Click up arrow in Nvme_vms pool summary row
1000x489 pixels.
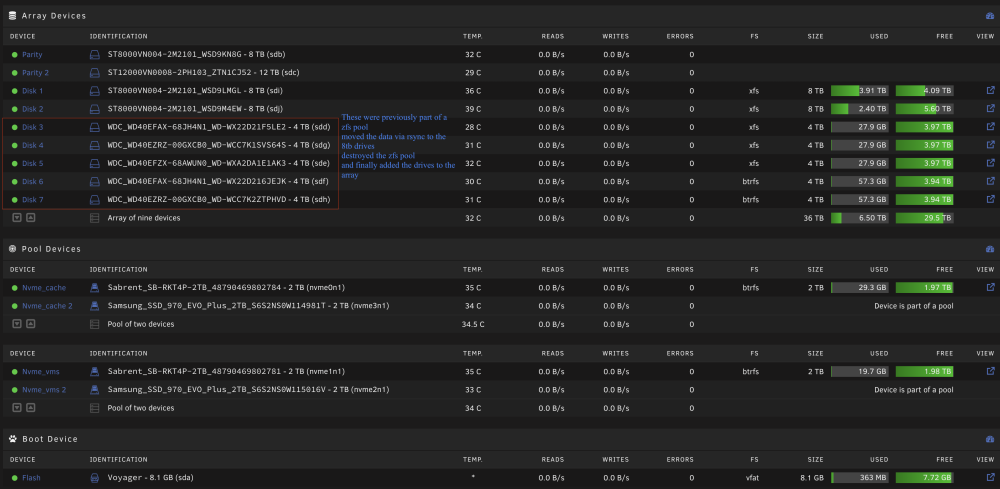[x=31, y=407]
